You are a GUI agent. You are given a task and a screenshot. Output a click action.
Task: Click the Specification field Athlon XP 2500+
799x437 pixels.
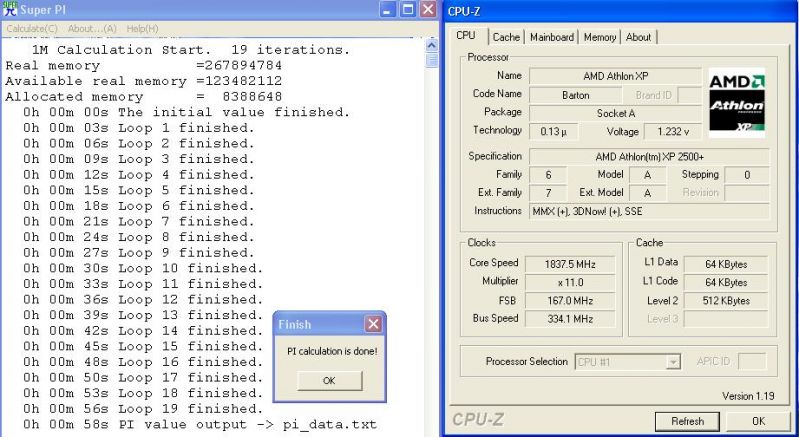click(649, 156)
